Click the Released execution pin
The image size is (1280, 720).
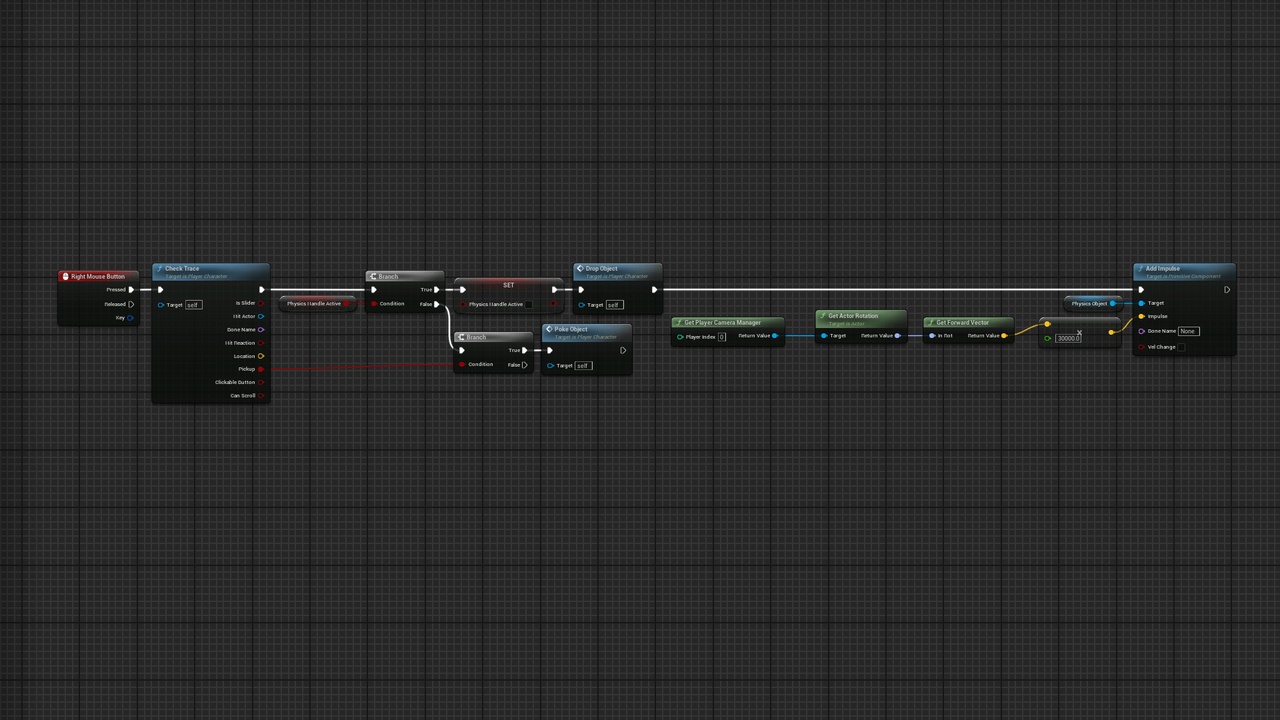tap(131, 304)
